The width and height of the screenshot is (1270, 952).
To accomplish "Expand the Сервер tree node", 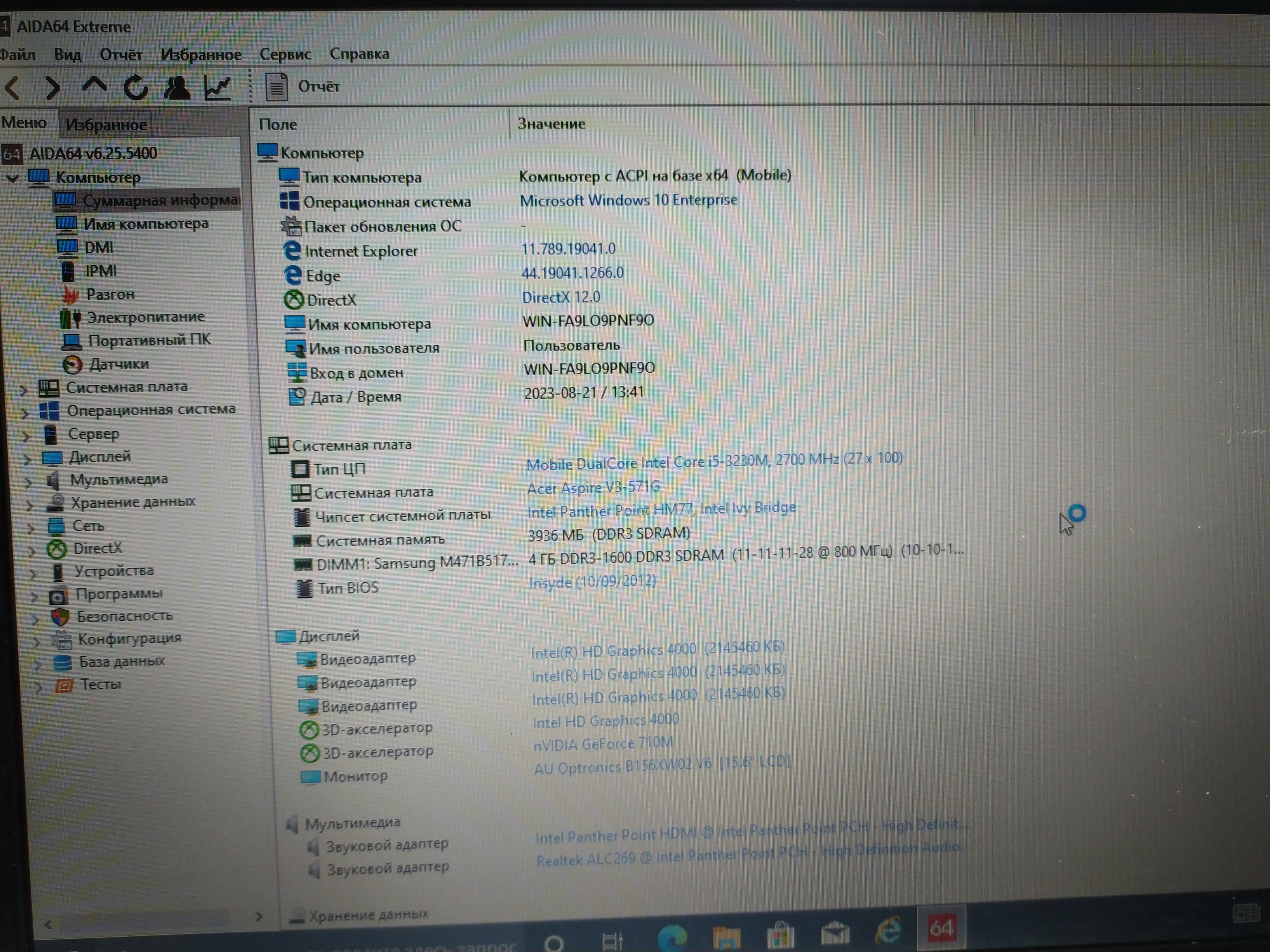I will [x=26, y=436].
